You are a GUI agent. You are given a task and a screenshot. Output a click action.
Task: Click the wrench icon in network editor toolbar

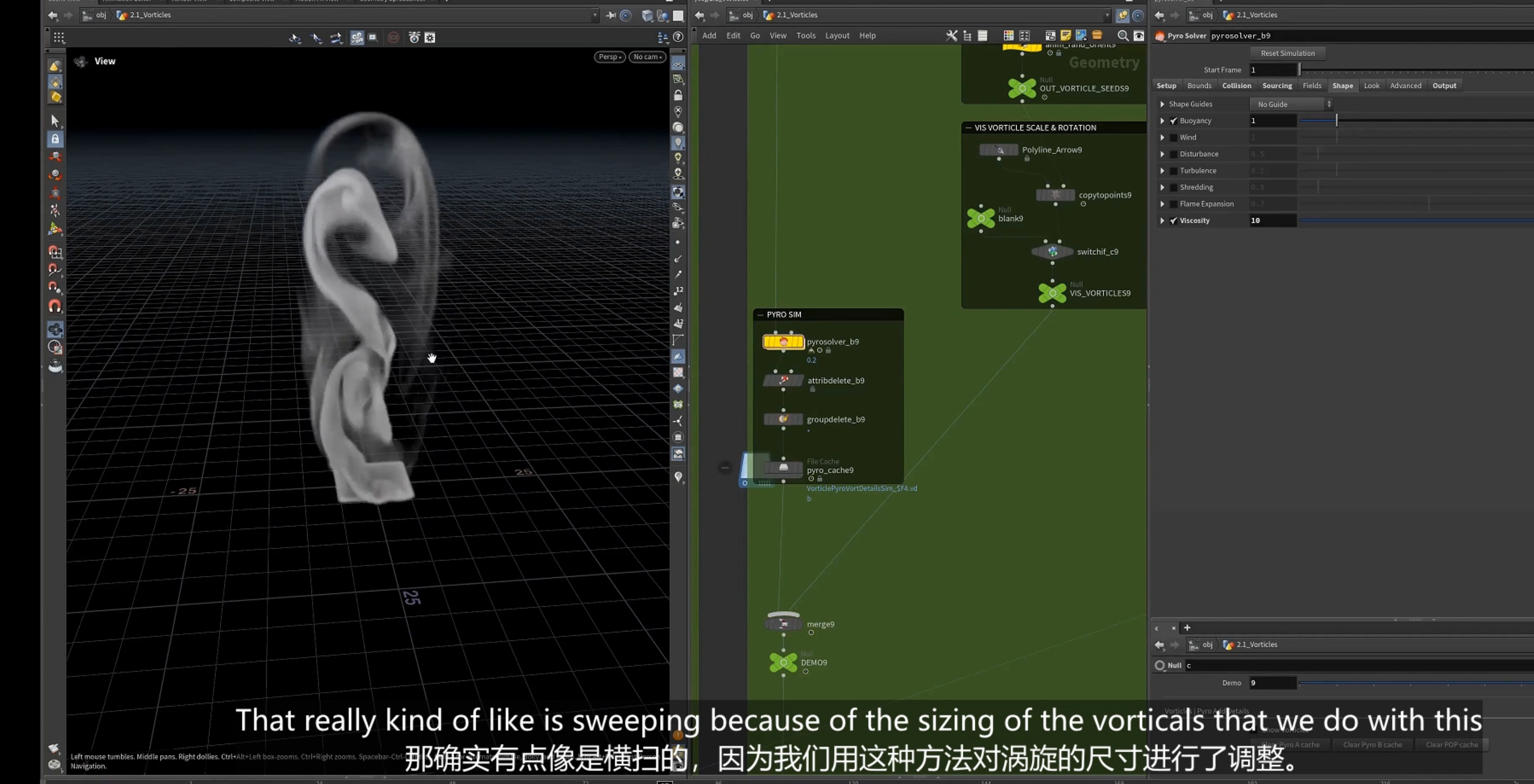pos(951,36)
